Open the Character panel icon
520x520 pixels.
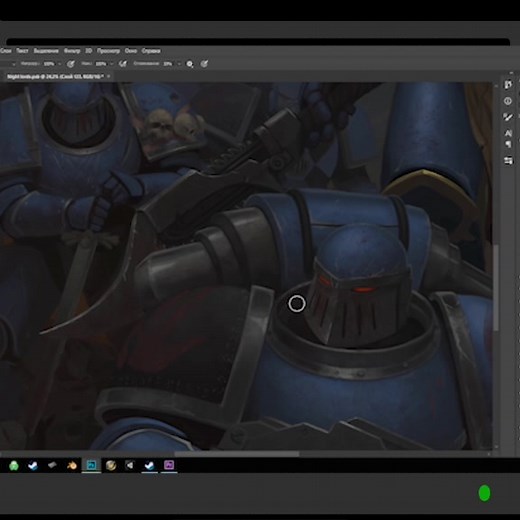click(x=508, y=133)
